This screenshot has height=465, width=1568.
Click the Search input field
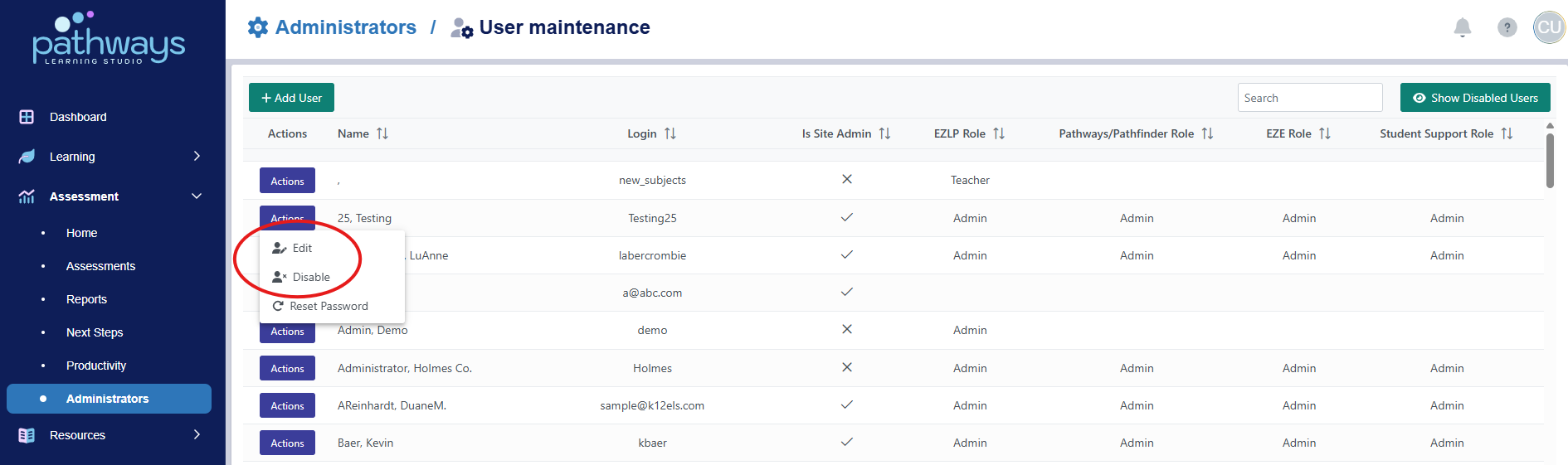1309,98
